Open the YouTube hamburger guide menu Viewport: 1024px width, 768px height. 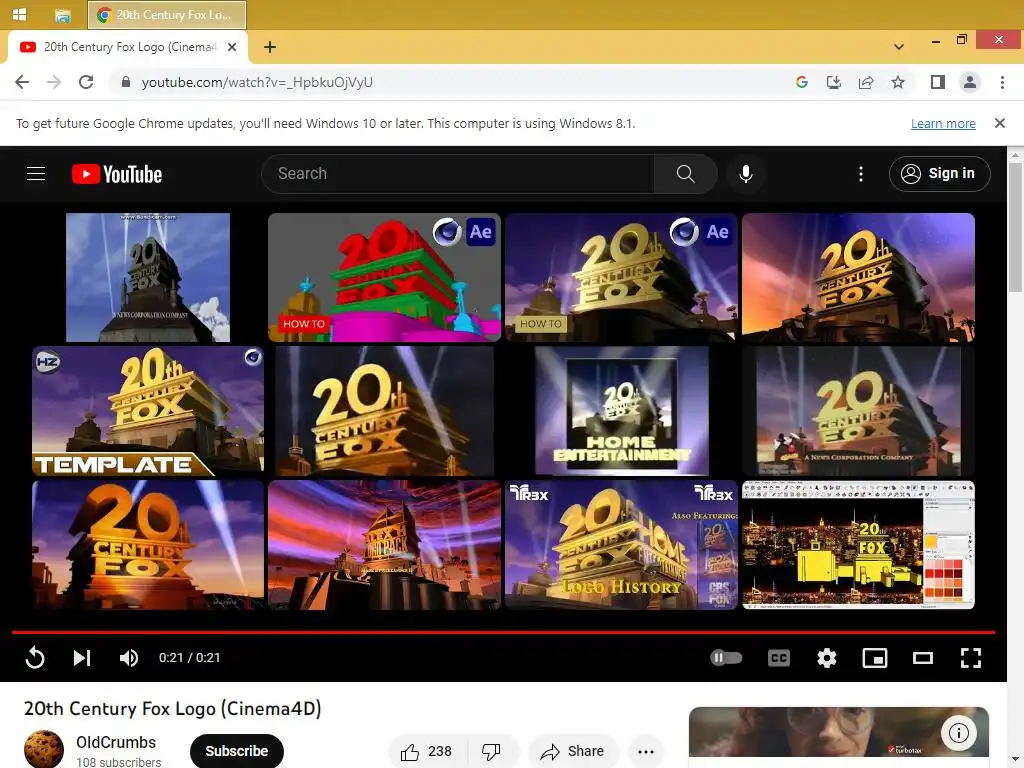pyautogui.click(x=36, y=174)
